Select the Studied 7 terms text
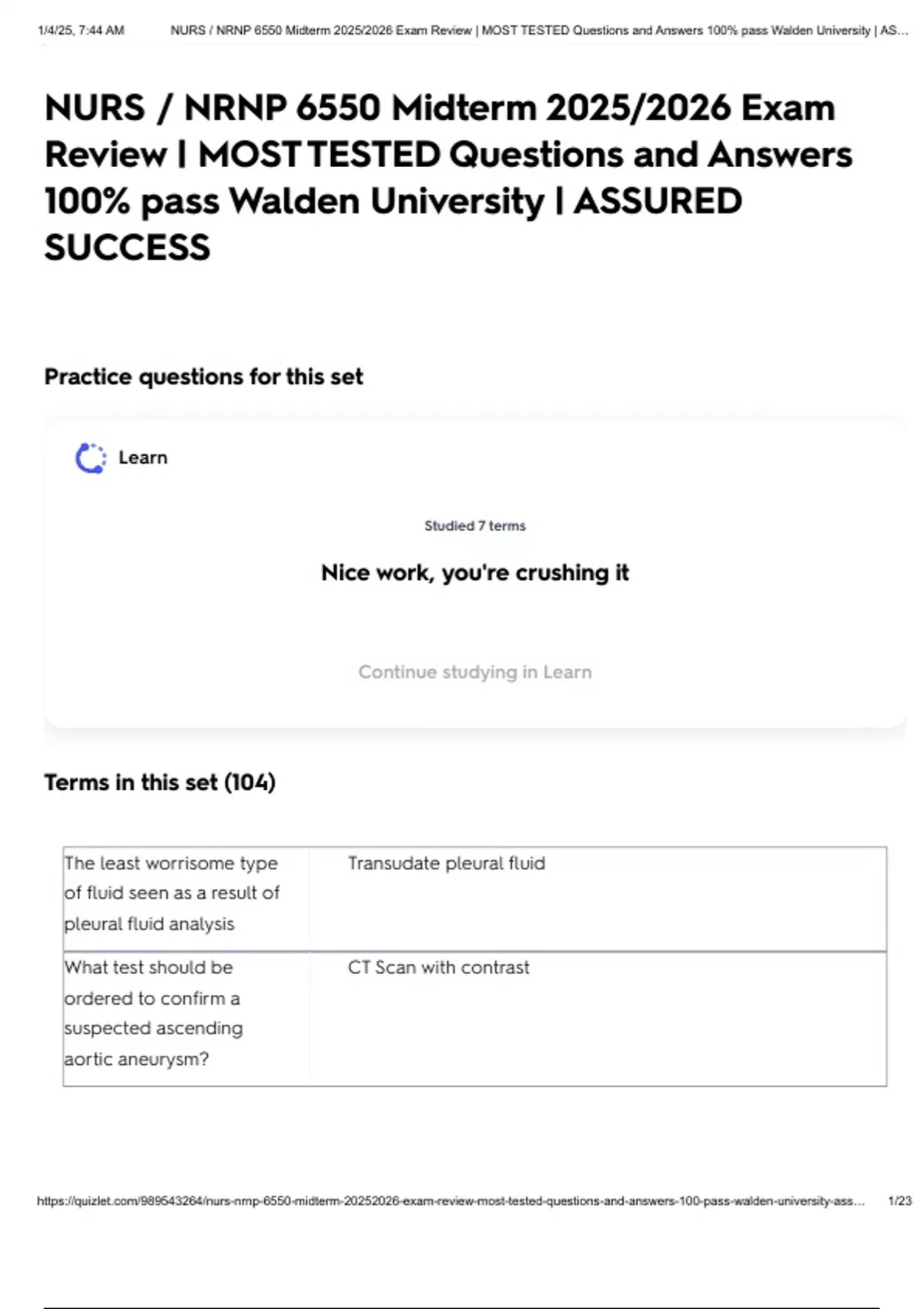The height and width of the screenshot is (1309, 924). [x=474, y=526]
